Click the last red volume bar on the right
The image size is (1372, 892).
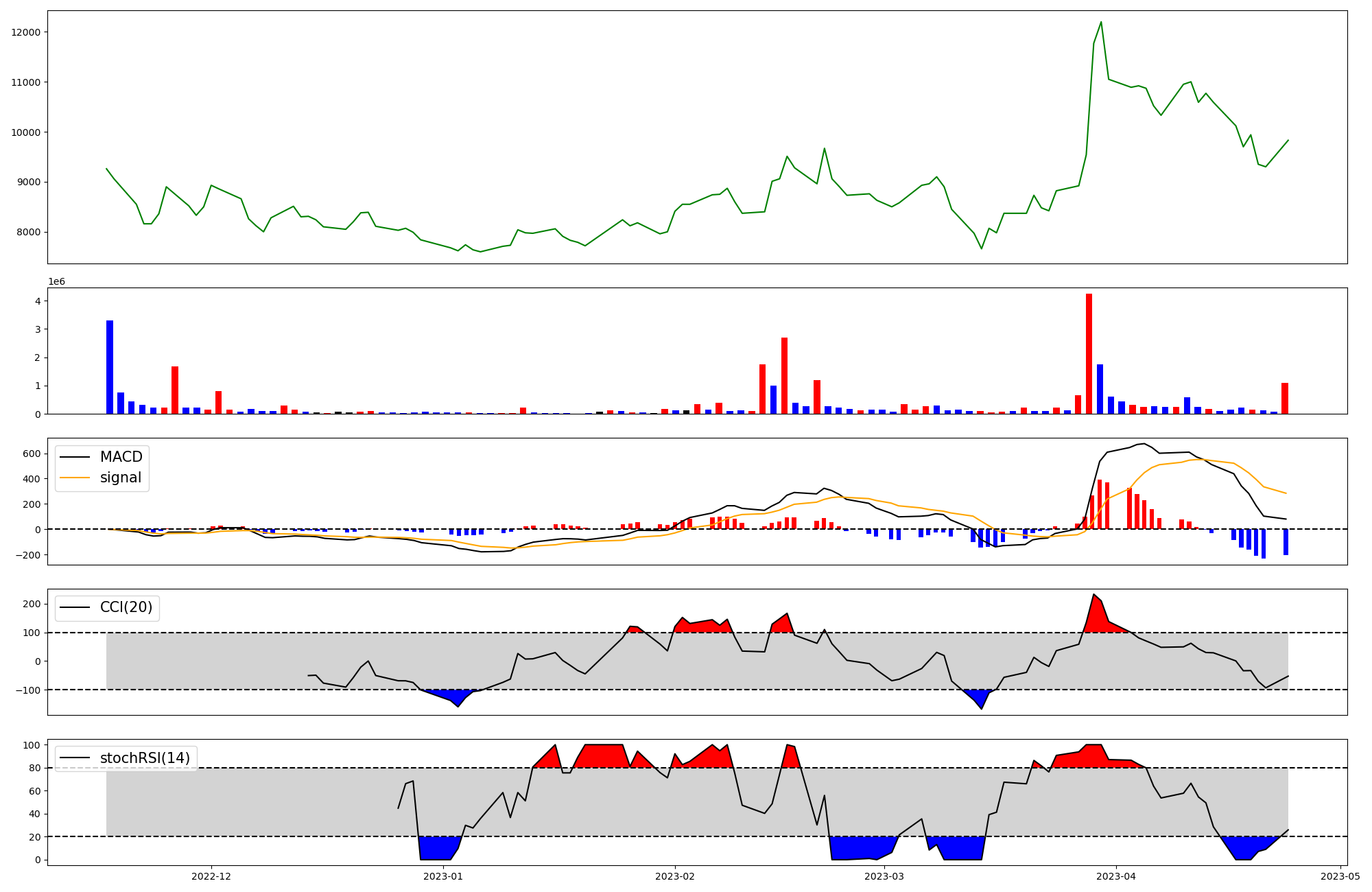1285,398
